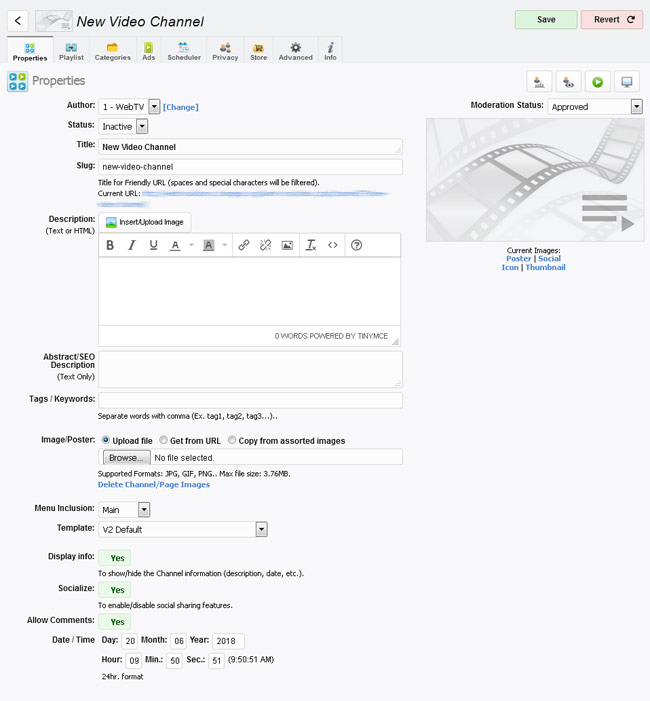Viewport: 650px width, 701px height.
Task: Click the Month field showing 06
Action: [178, 641]
